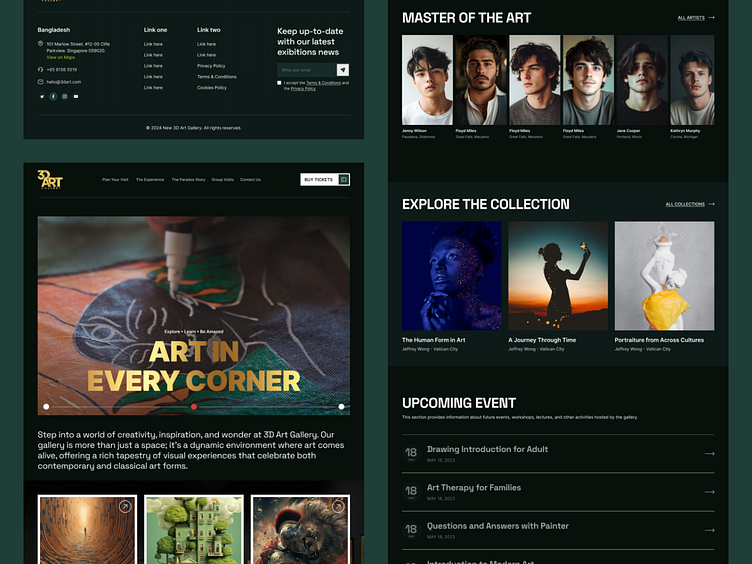Open A Journey Through Time image
This screenshot has width=752, height=564.
pos(558,276)
